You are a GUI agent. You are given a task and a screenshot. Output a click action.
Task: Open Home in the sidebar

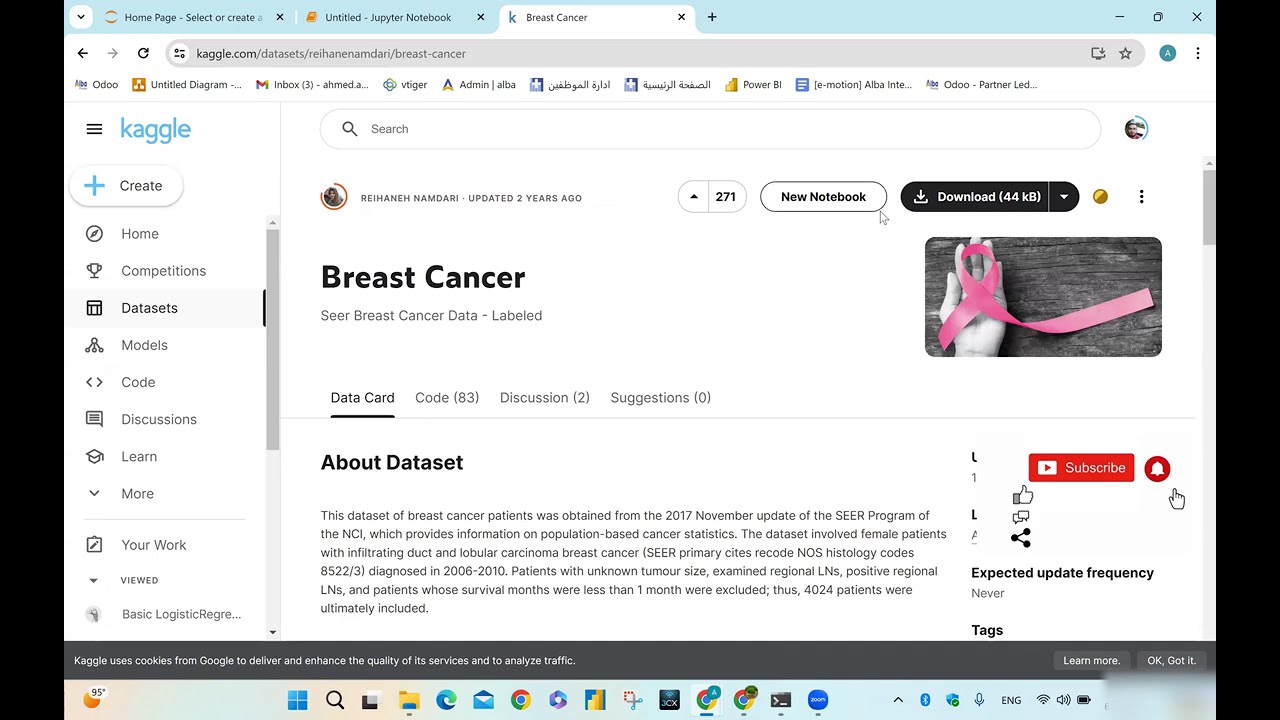(x=139, y=234)
